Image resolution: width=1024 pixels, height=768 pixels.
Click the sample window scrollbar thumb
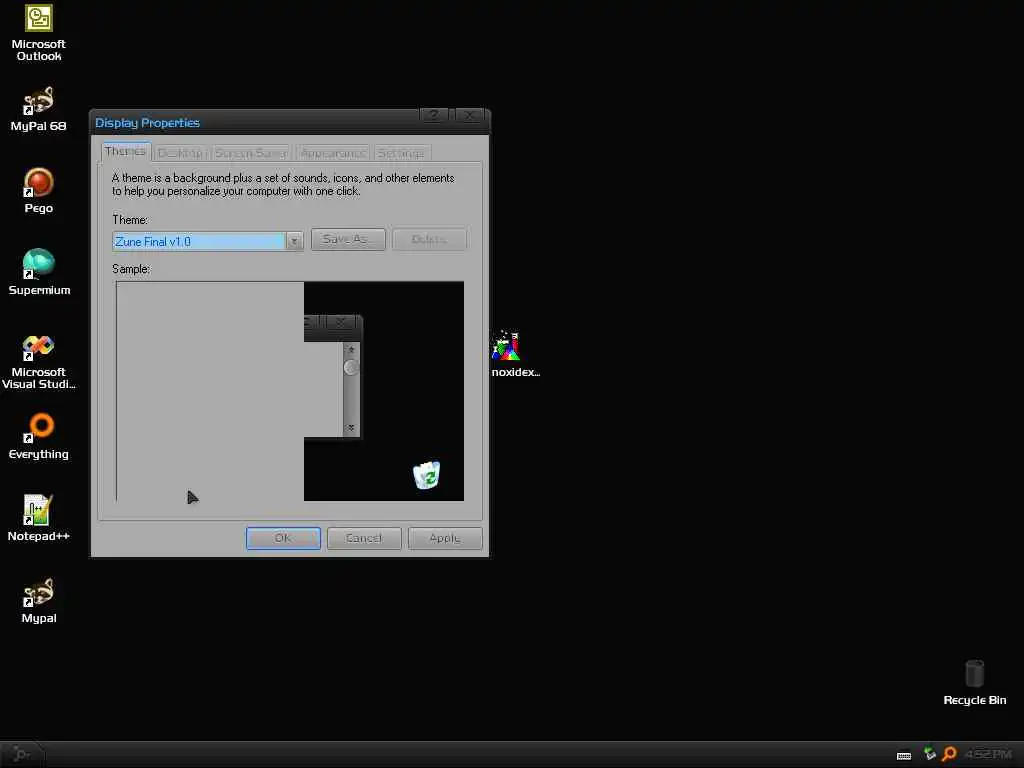tap(351, 368)
